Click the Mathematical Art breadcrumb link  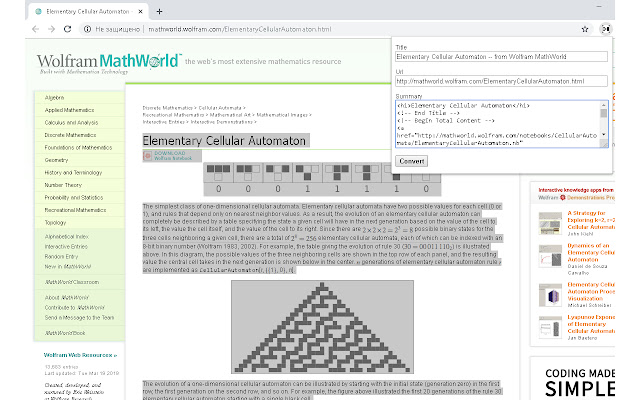tap(230, 115)
